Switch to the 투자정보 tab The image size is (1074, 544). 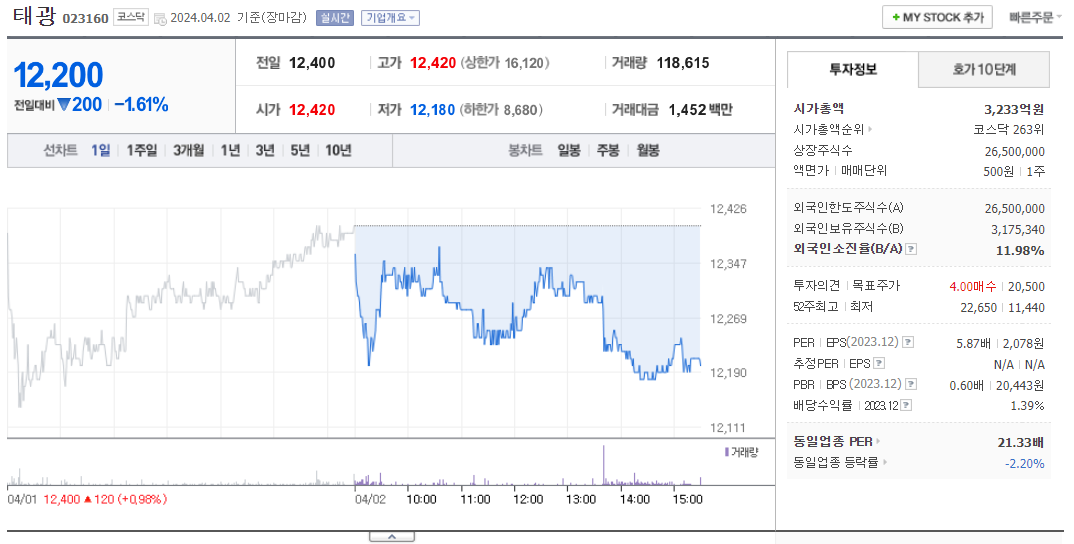[853, 69]
